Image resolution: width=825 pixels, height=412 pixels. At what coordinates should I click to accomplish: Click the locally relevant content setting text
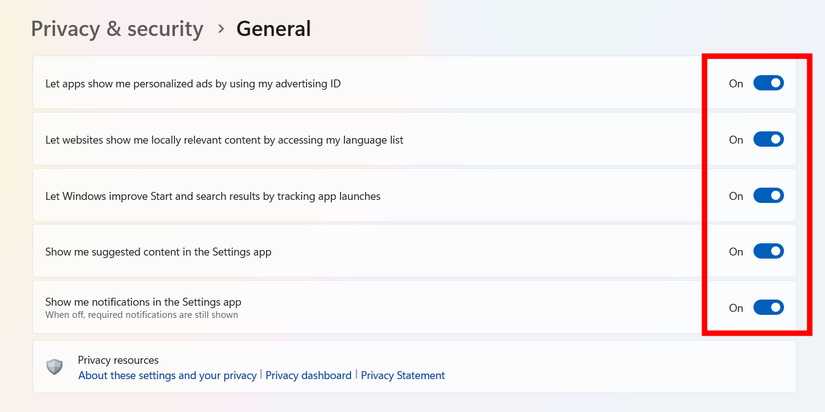[224, 140]
